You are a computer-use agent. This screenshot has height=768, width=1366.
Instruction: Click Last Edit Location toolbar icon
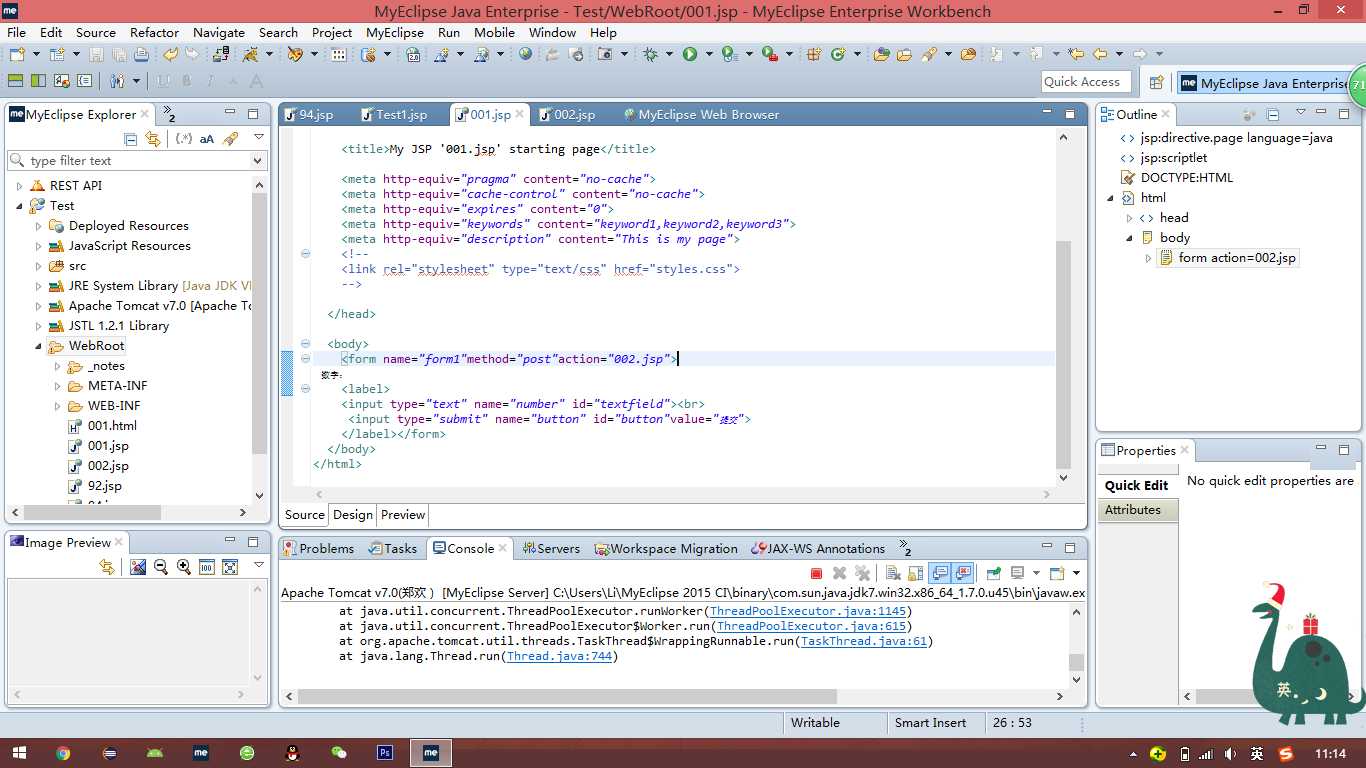(x=1076, y=54)
